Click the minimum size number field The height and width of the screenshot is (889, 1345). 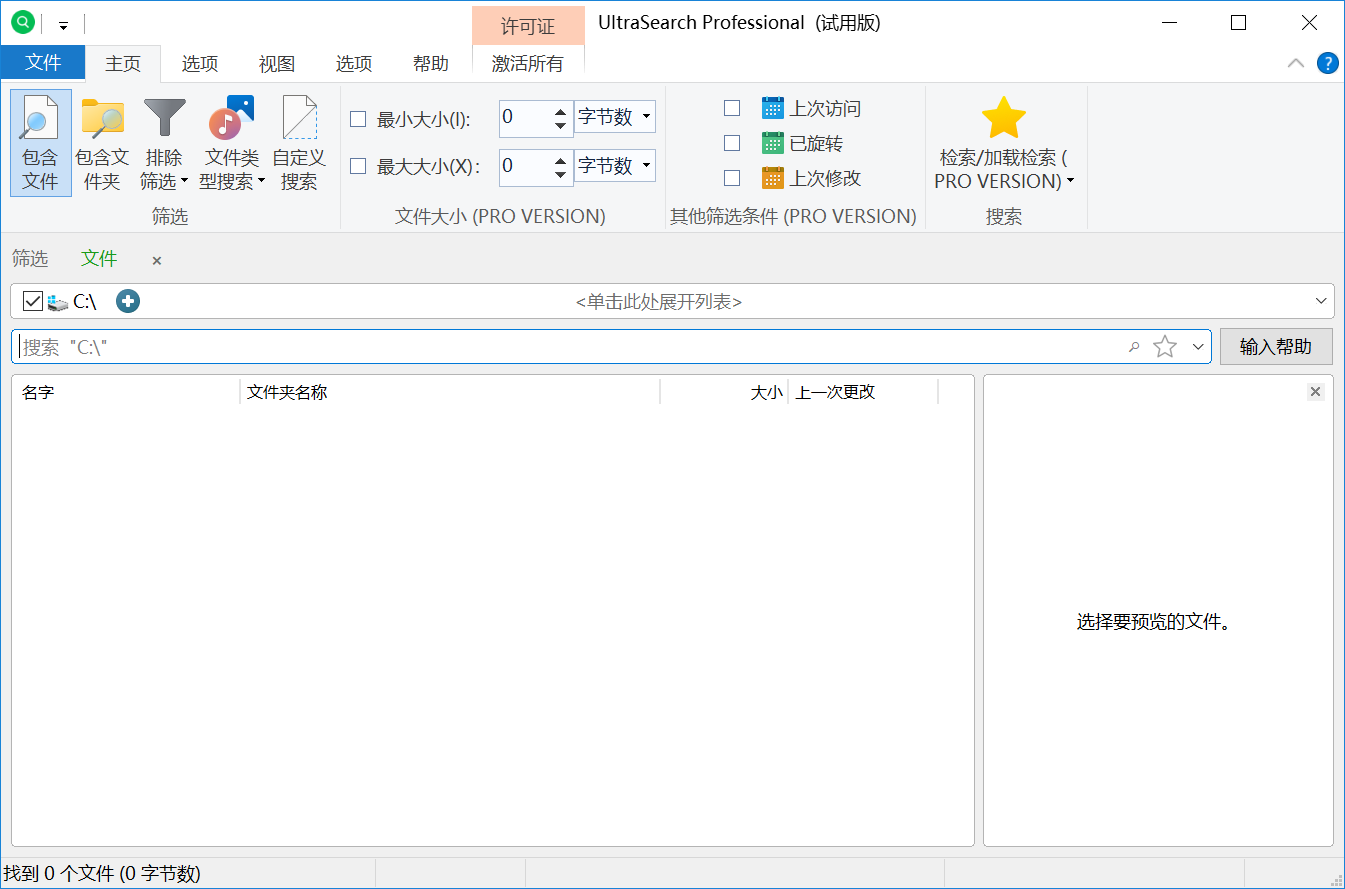click(x=525, y=118)
